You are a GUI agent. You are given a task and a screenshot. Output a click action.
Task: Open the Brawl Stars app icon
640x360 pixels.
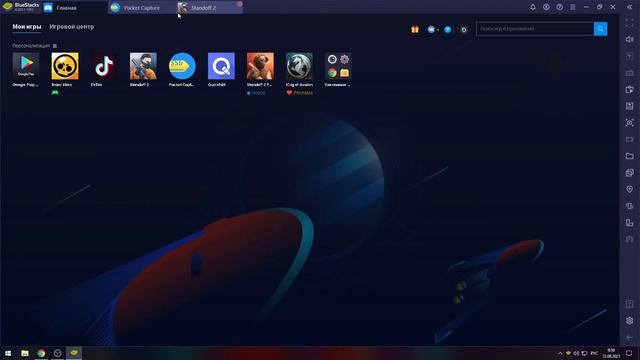tap(65, 66)
